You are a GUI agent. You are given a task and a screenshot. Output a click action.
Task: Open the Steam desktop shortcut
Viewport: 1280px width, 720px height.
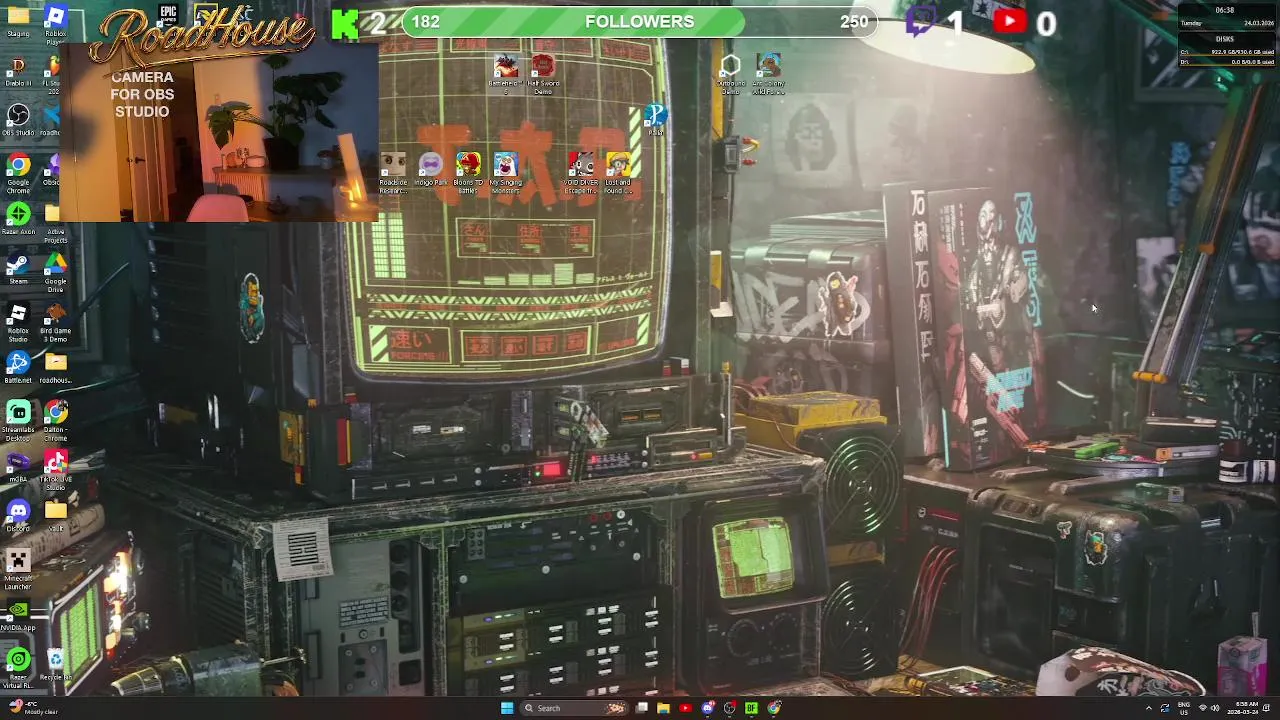coord(18,269)
